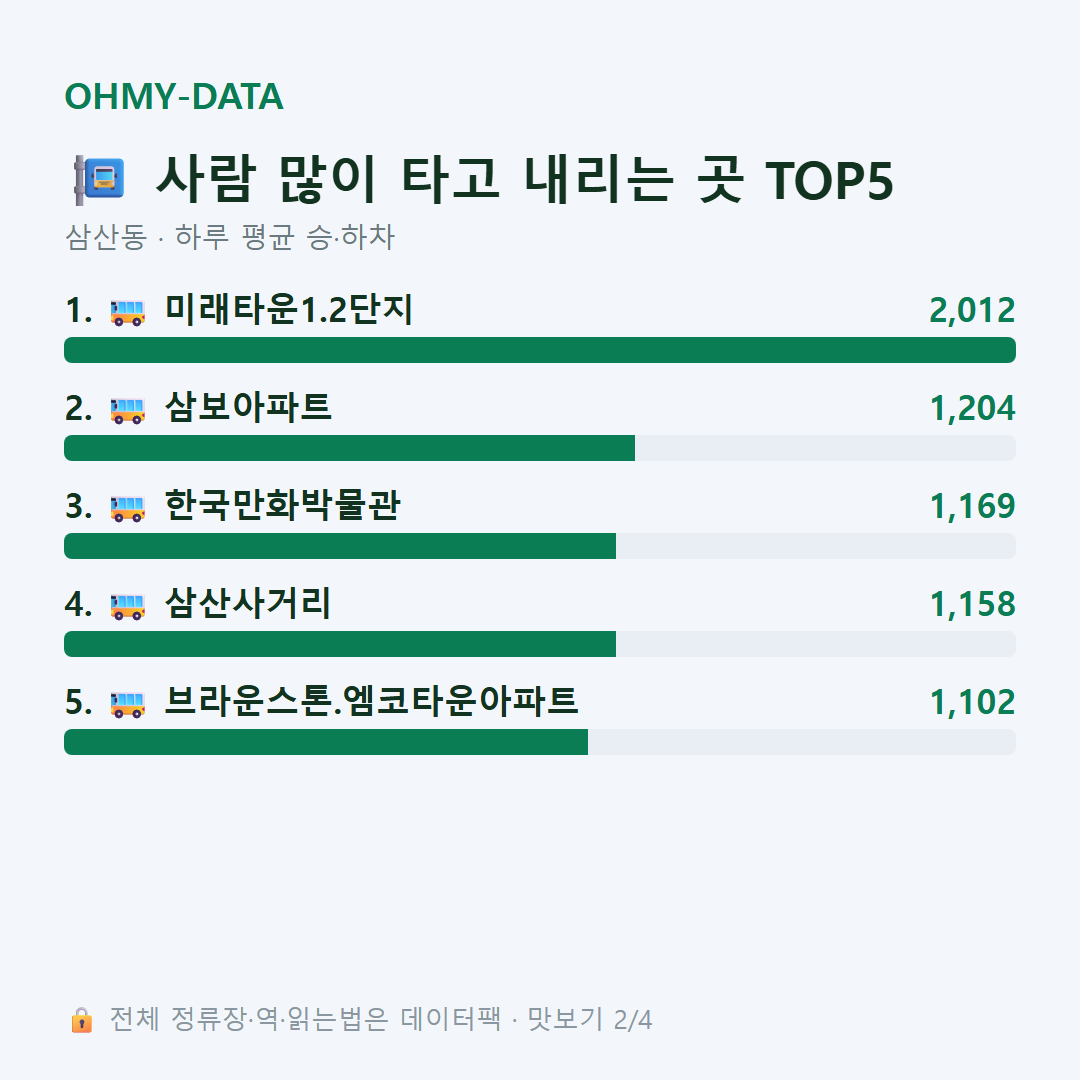Select the 한국만화박물관 stop name

(x=282, y=506)
